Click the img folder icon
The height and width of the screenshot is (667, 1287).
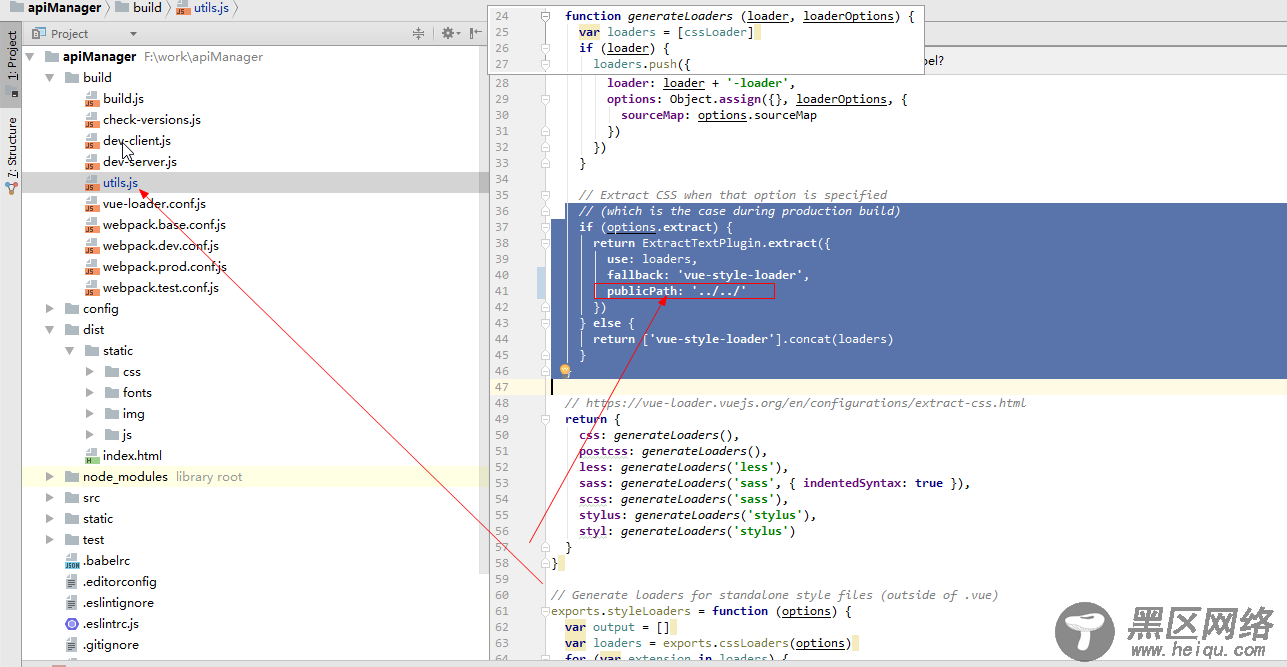coord(111,414)
